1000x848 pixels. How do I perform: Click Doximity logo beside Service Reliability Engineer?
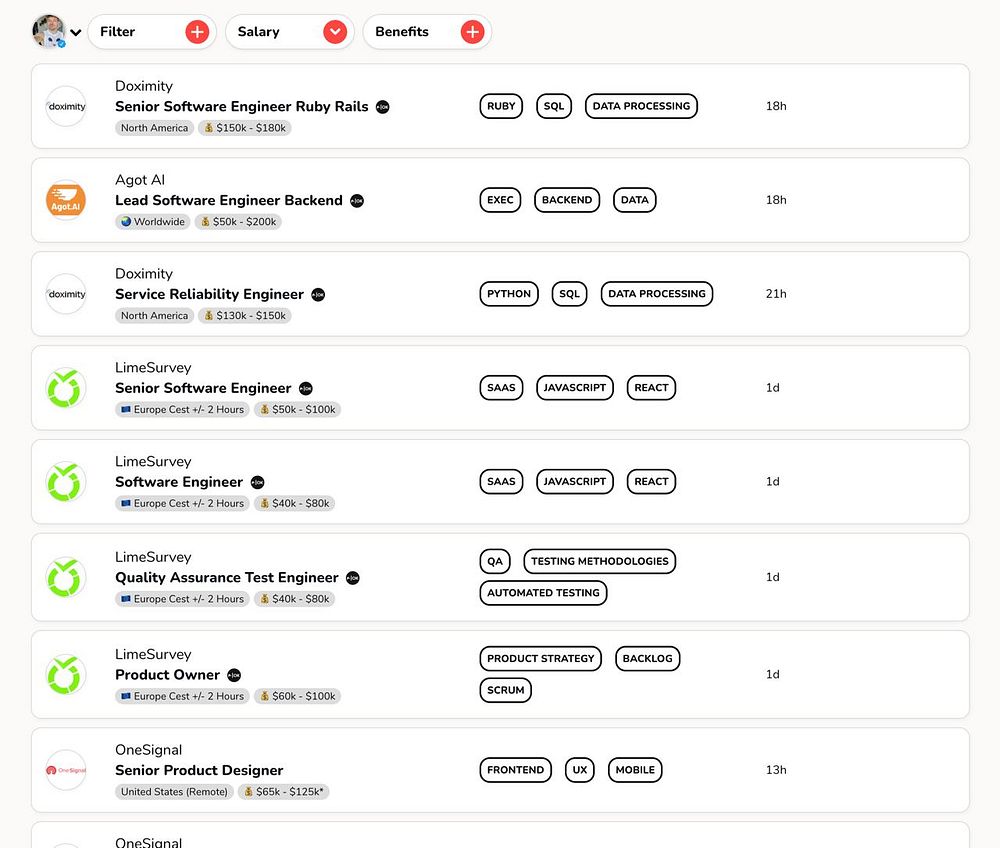[66, 294]
